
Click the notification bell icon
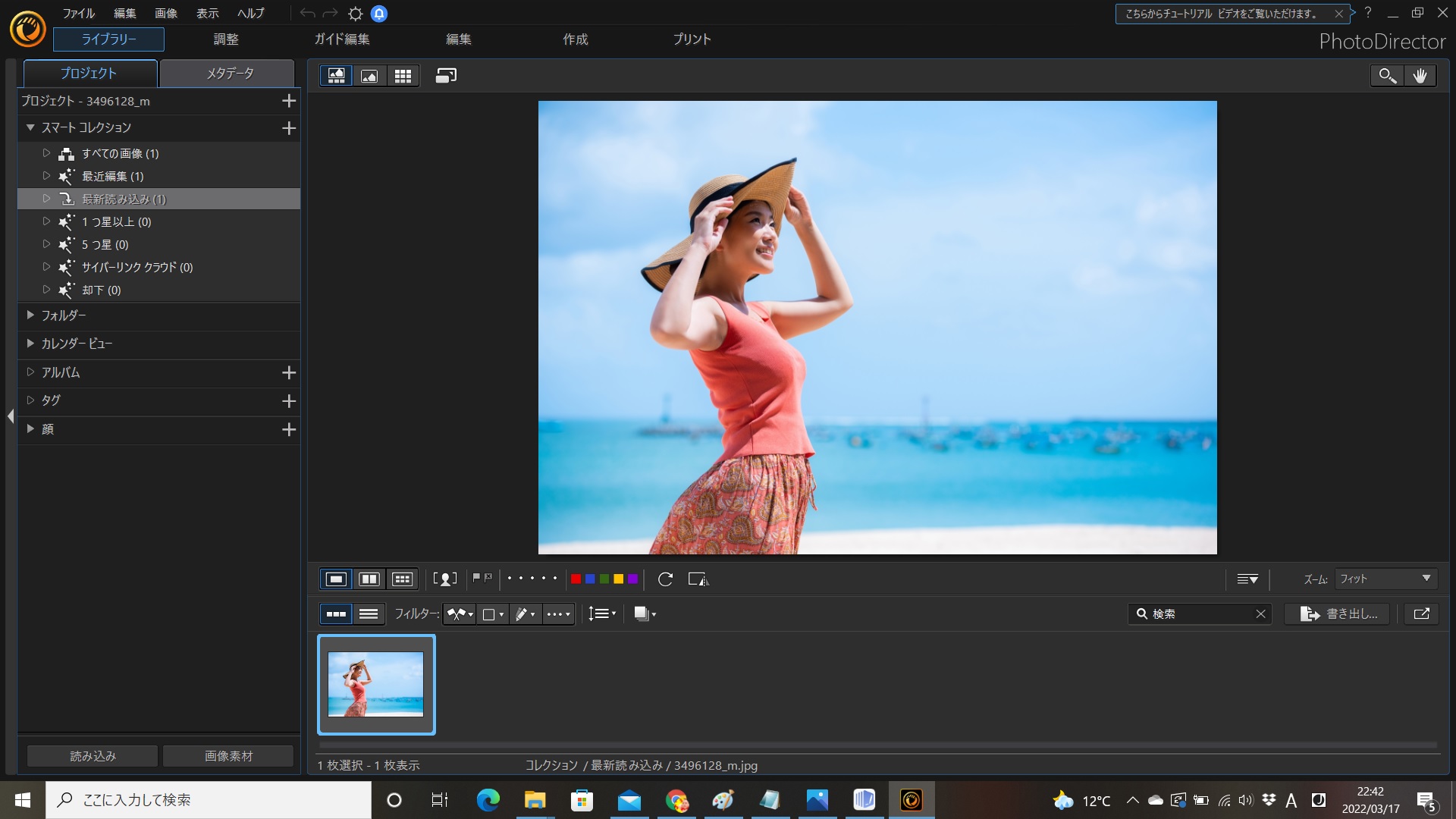coord(379,14)
